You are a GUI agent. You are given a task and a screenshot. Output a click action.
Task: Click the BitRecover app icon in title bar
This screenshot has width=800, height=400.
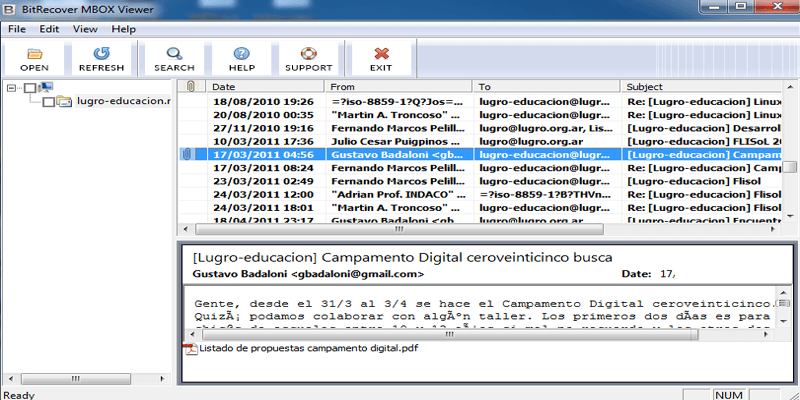click(x=9, y=9)
